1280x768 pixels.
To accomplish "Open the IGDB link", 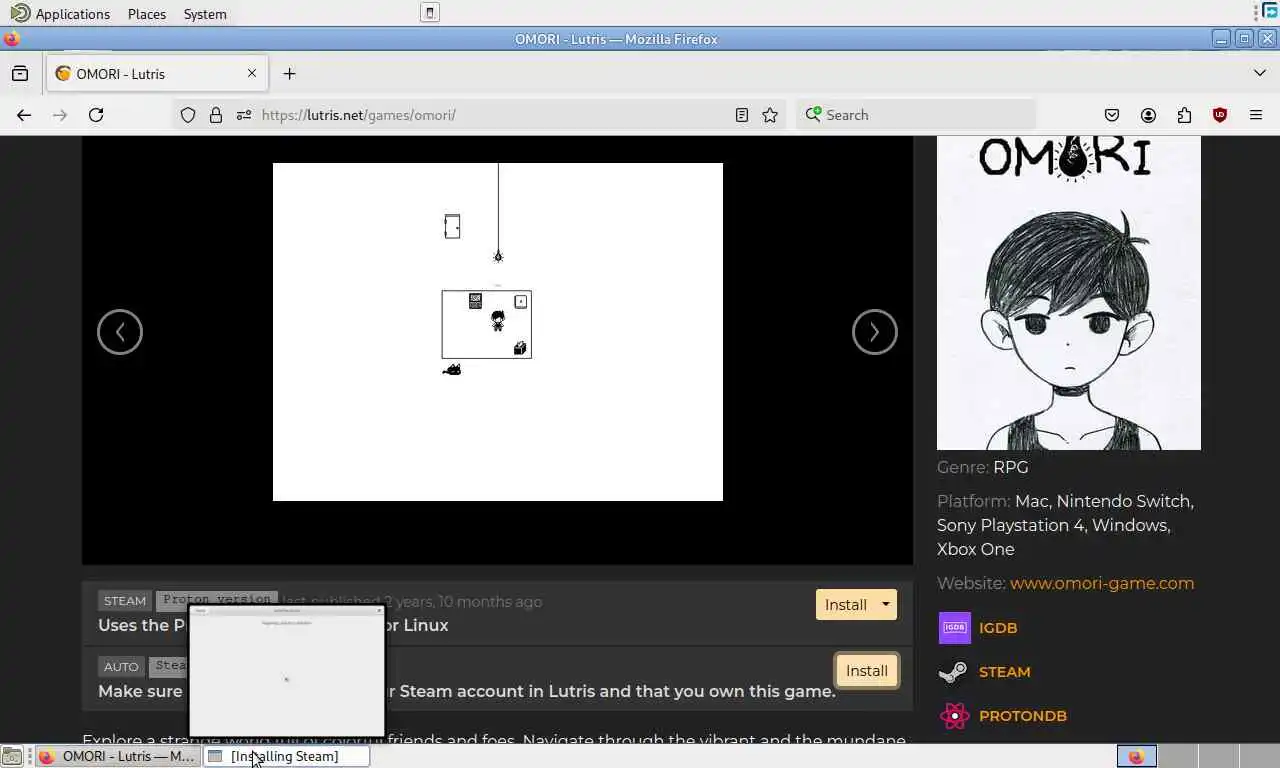I will coord(998,628).
